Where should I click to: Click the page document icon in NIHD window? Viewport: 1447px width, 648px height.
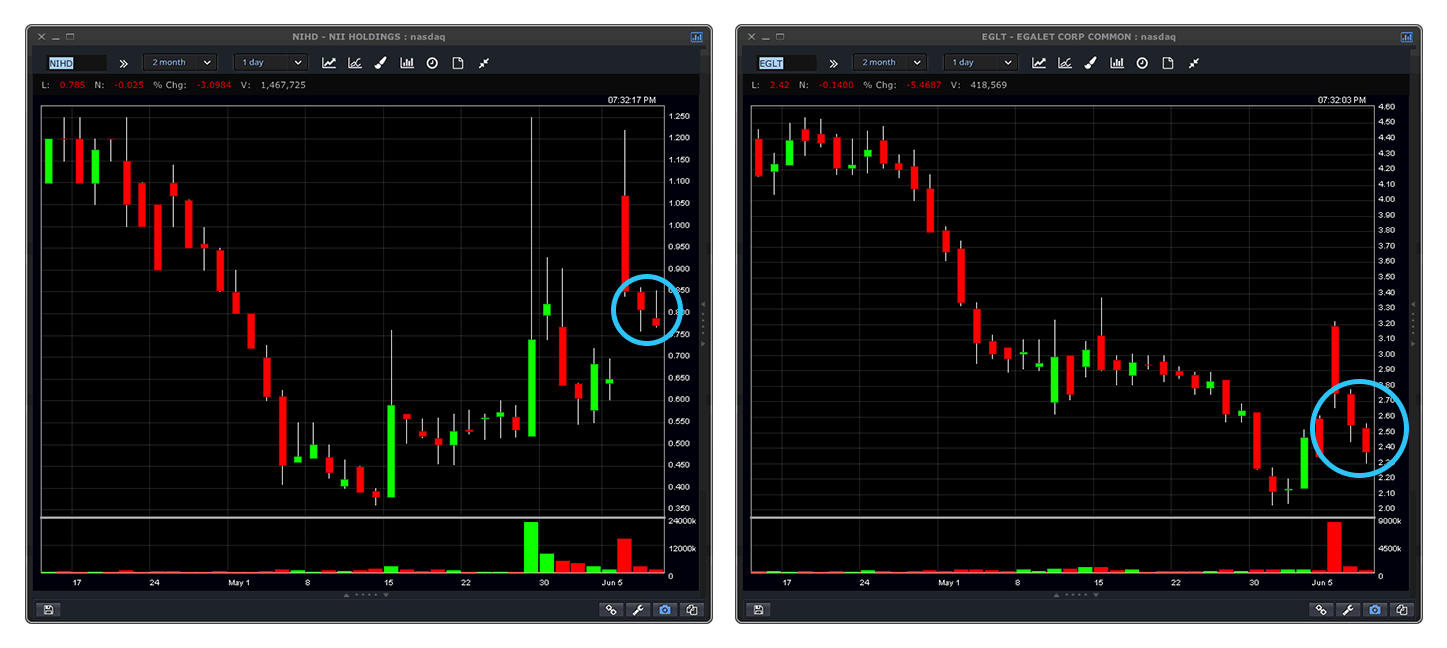coord(458,62)
